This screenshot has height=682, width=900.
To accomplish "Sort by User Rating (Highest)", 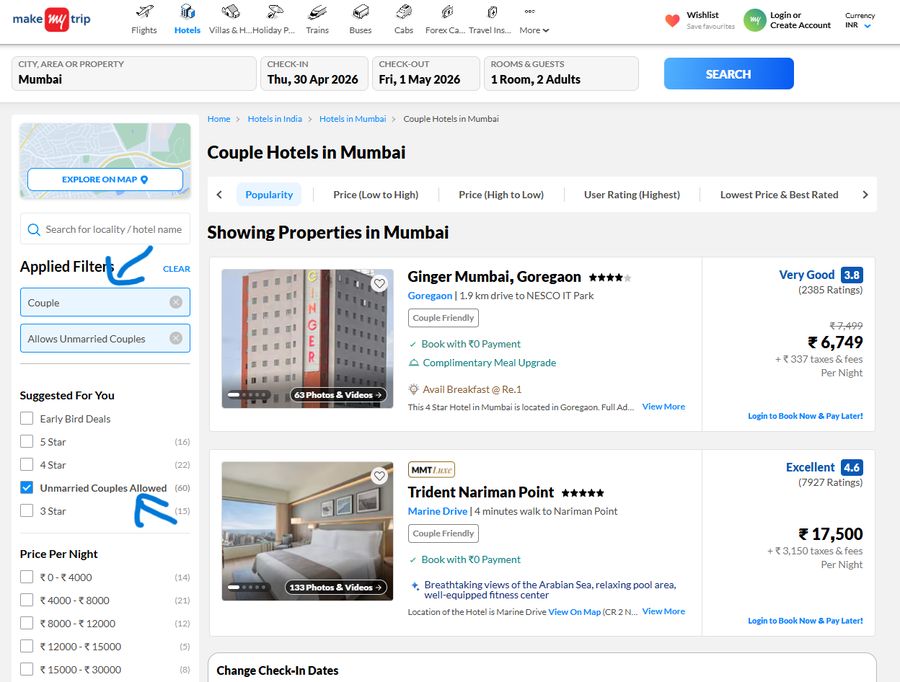I will pyautogui.click(x=632, y=195).
